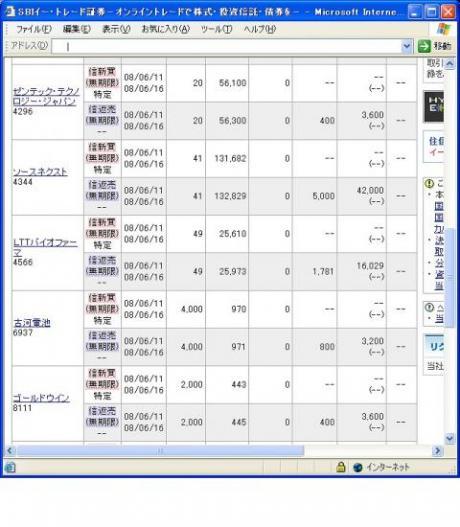Click the horizontal scrollbar right arrow

437,450
